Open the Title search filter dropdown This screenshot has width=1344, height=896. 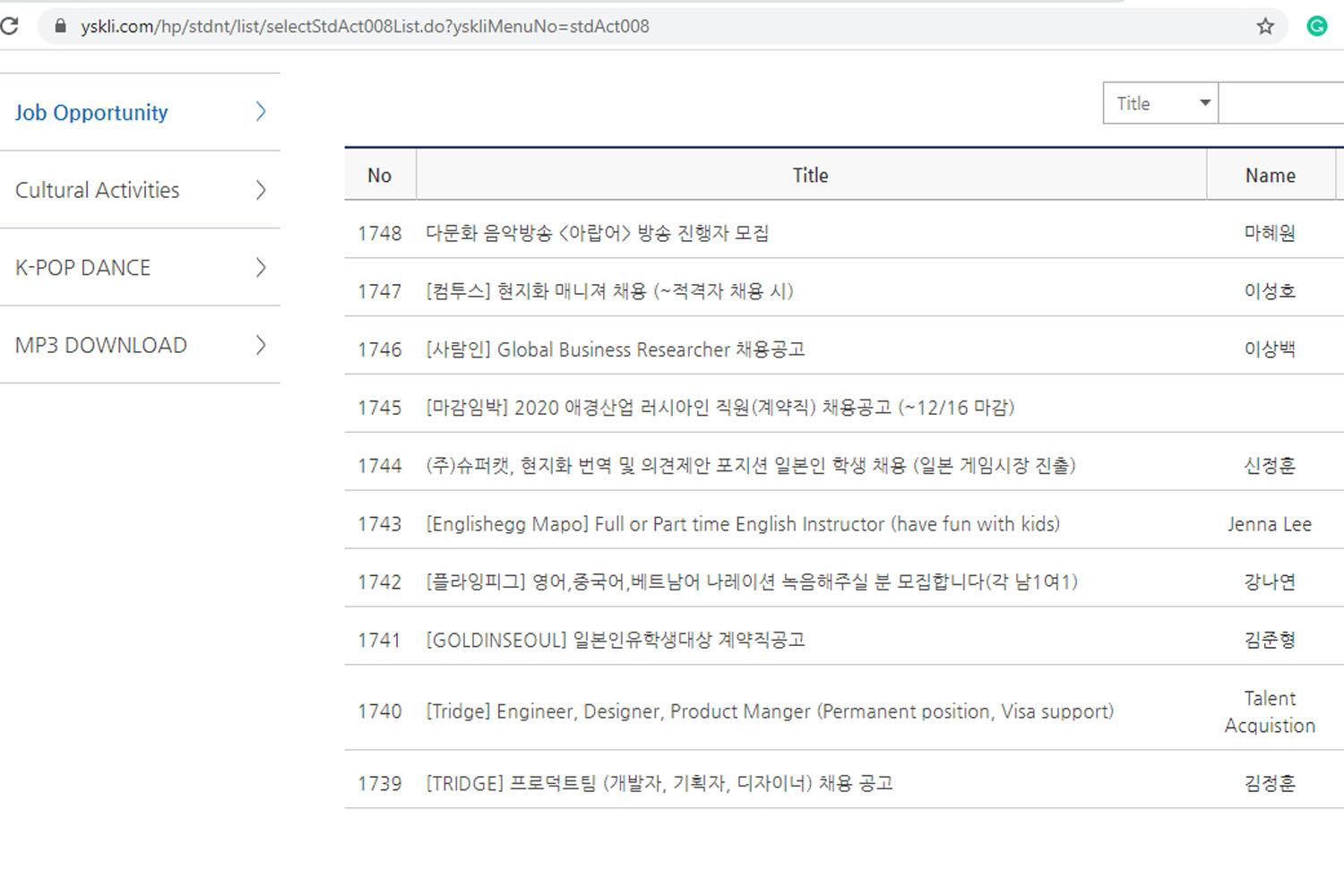coord(1160,104)
